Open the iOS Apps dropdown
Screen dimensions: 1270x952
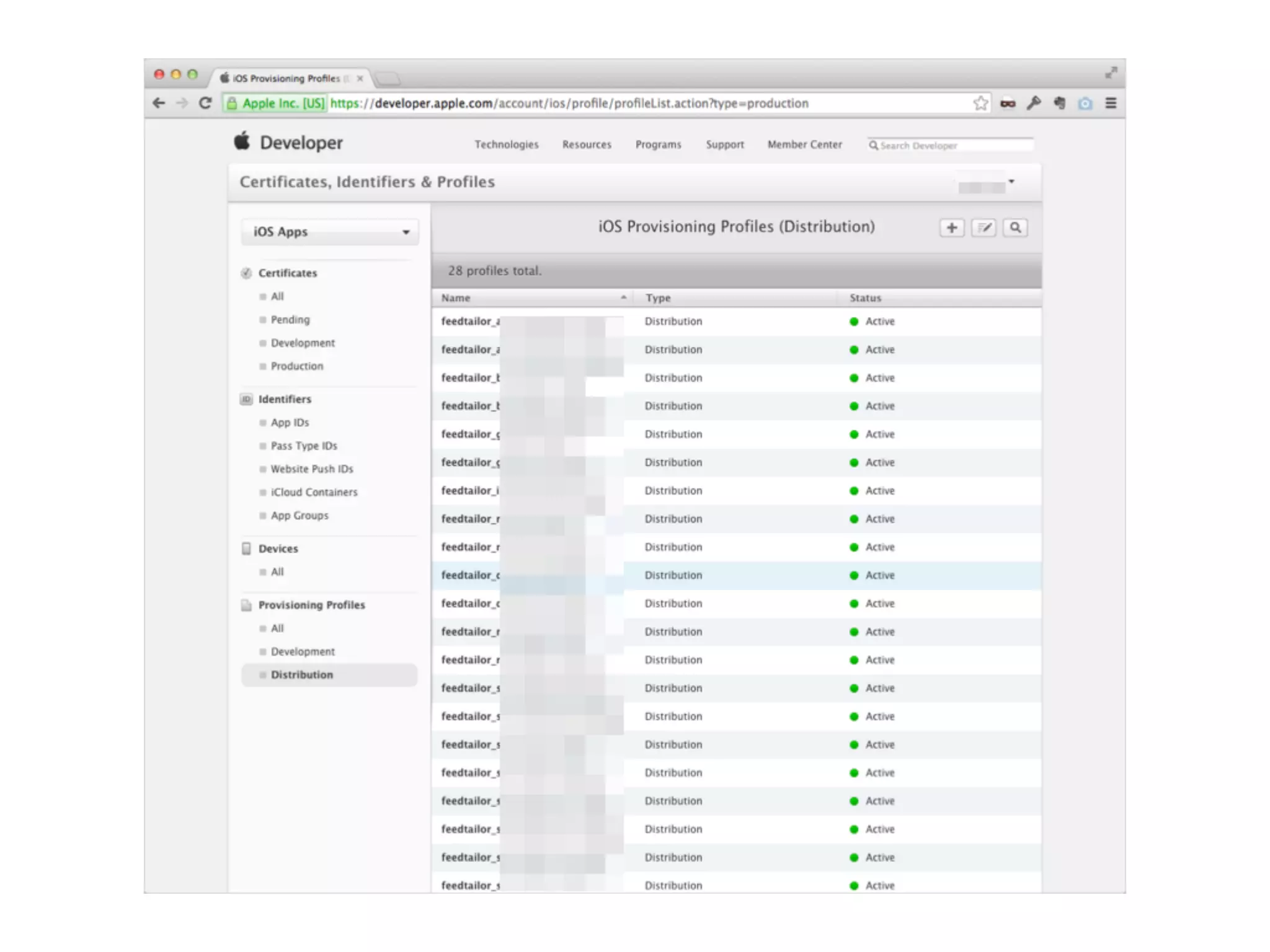330,232
